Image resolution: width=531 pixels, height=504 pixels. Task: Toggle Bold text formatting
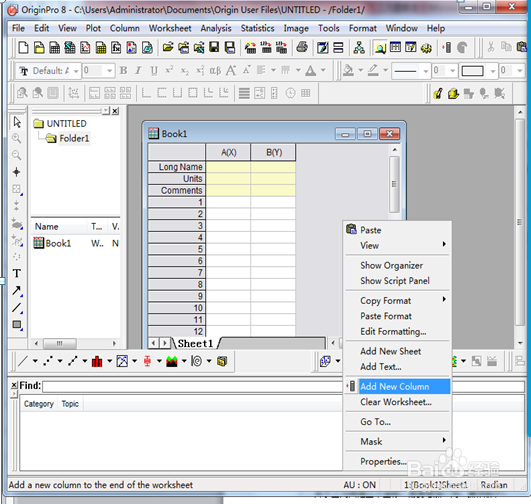(123, 70)
